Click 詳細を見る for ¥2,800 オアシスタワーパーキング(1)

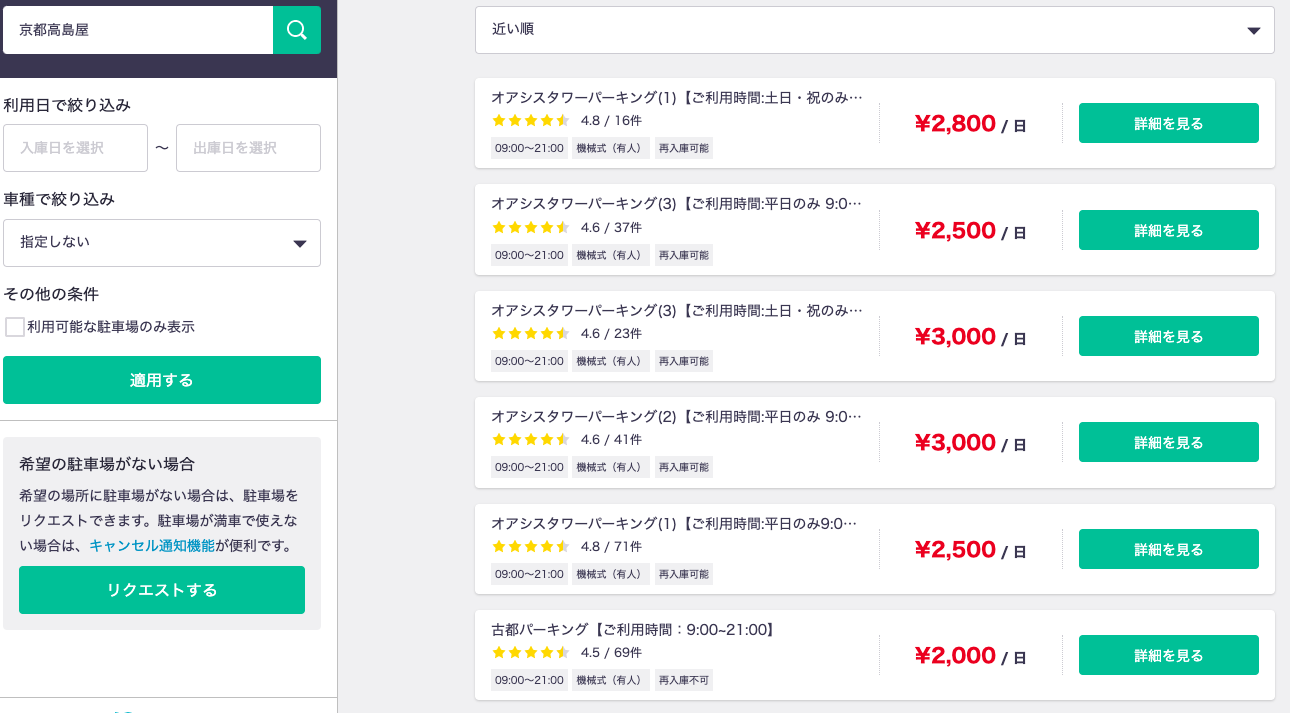1168,123
